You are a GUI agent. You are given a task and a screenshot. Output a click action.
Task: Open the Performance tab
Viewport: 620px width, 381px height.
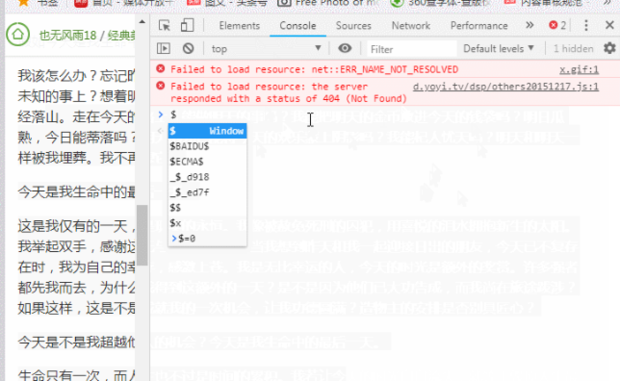(x=479, y=26)
